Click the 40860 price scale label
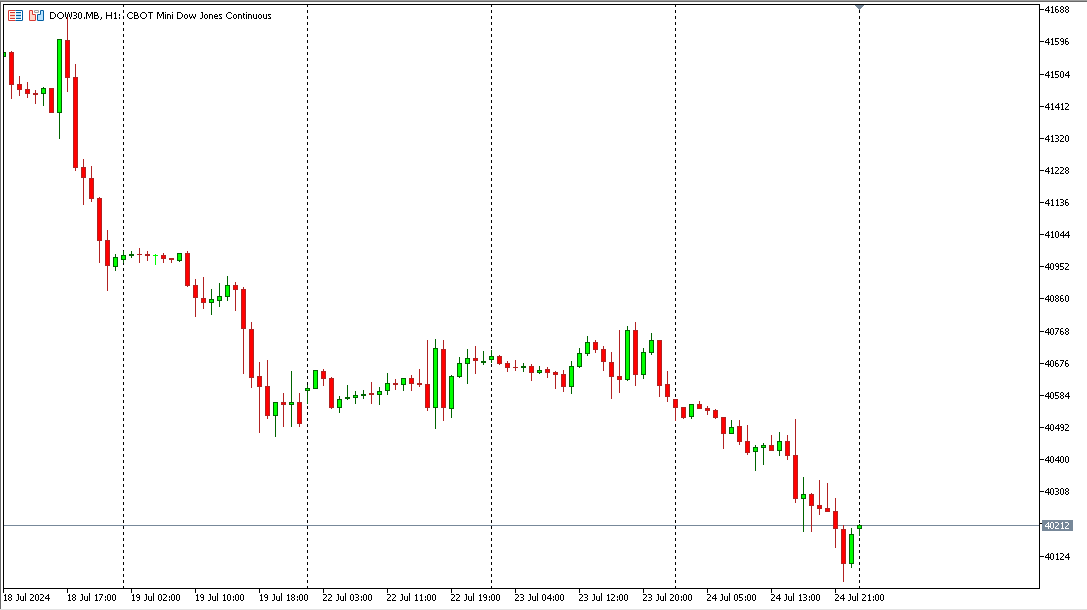The height and width of the screenshot is (610, 1087). click(1057, 299)
